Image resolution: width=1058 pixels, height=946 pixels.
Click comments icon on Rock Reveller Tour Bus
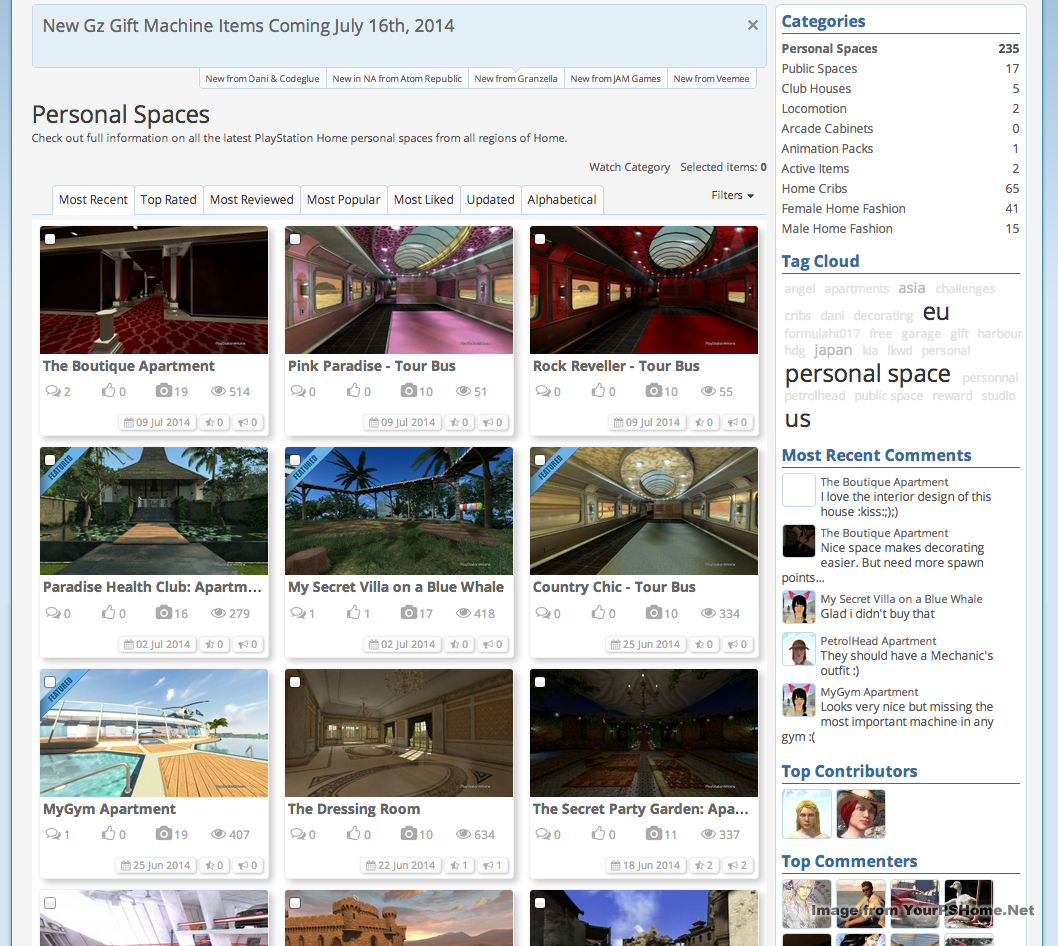pos(542,391)
